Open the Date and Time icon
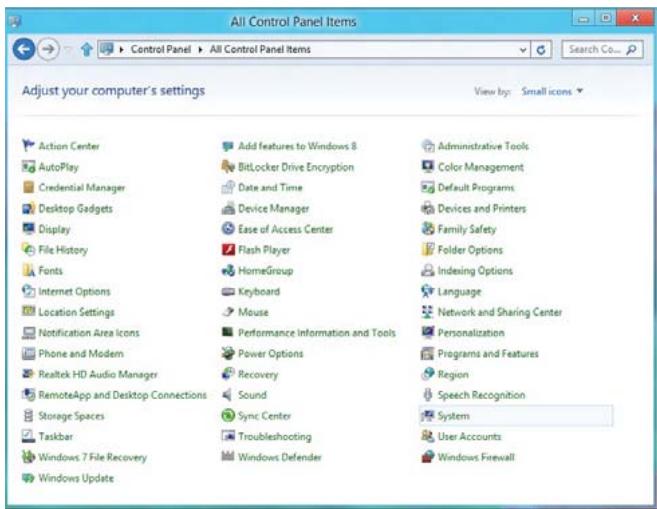 [228, 187]
